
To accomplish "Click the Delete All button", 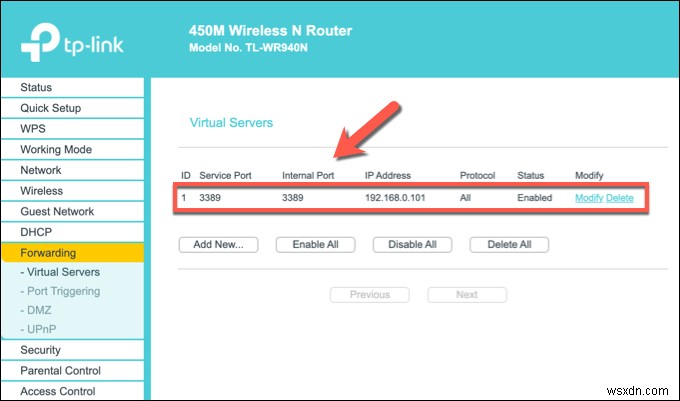I will tap(509, 245).
